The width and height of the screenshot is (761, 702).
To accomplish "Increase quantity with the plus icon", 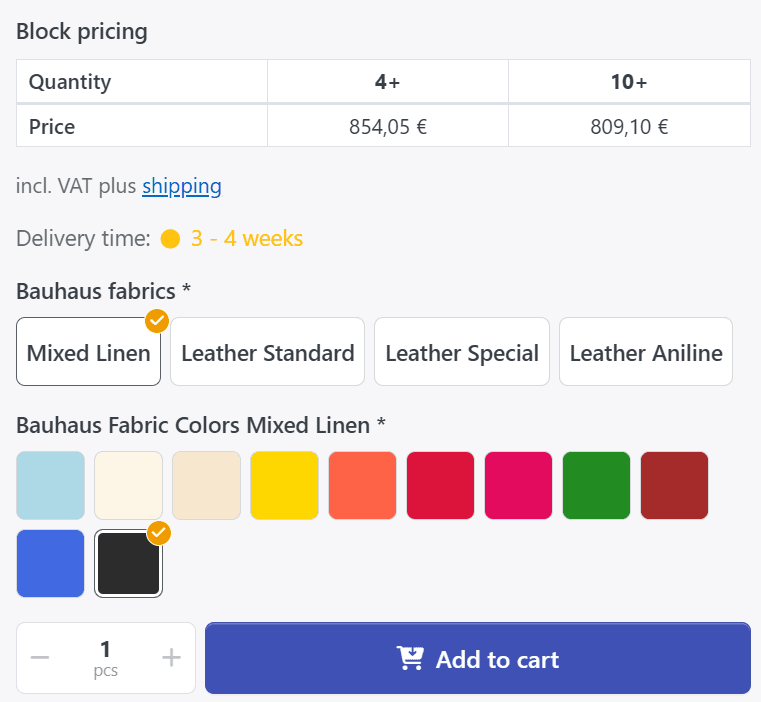I will tap(171, 658).
